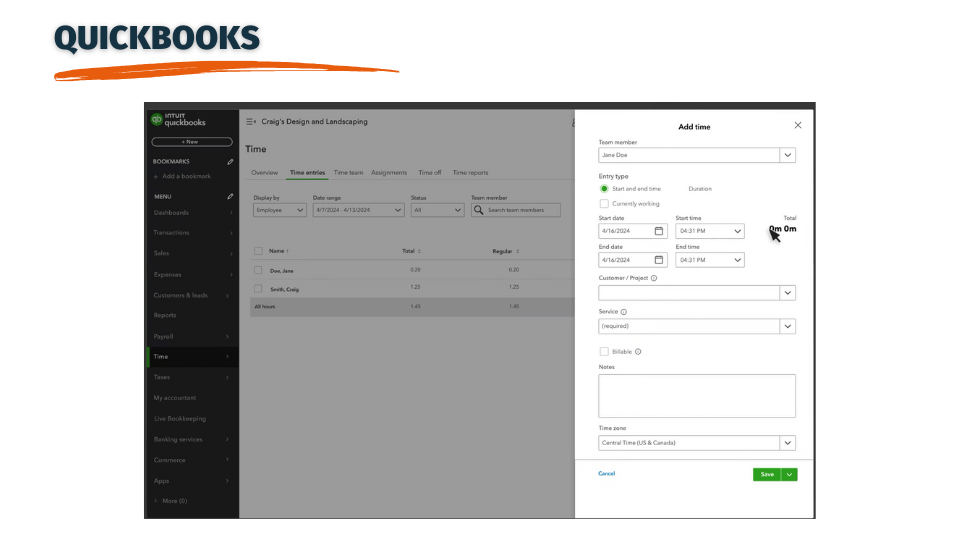Click the + New button
This screenshot has width=960, height=540.
coord(192,141)
